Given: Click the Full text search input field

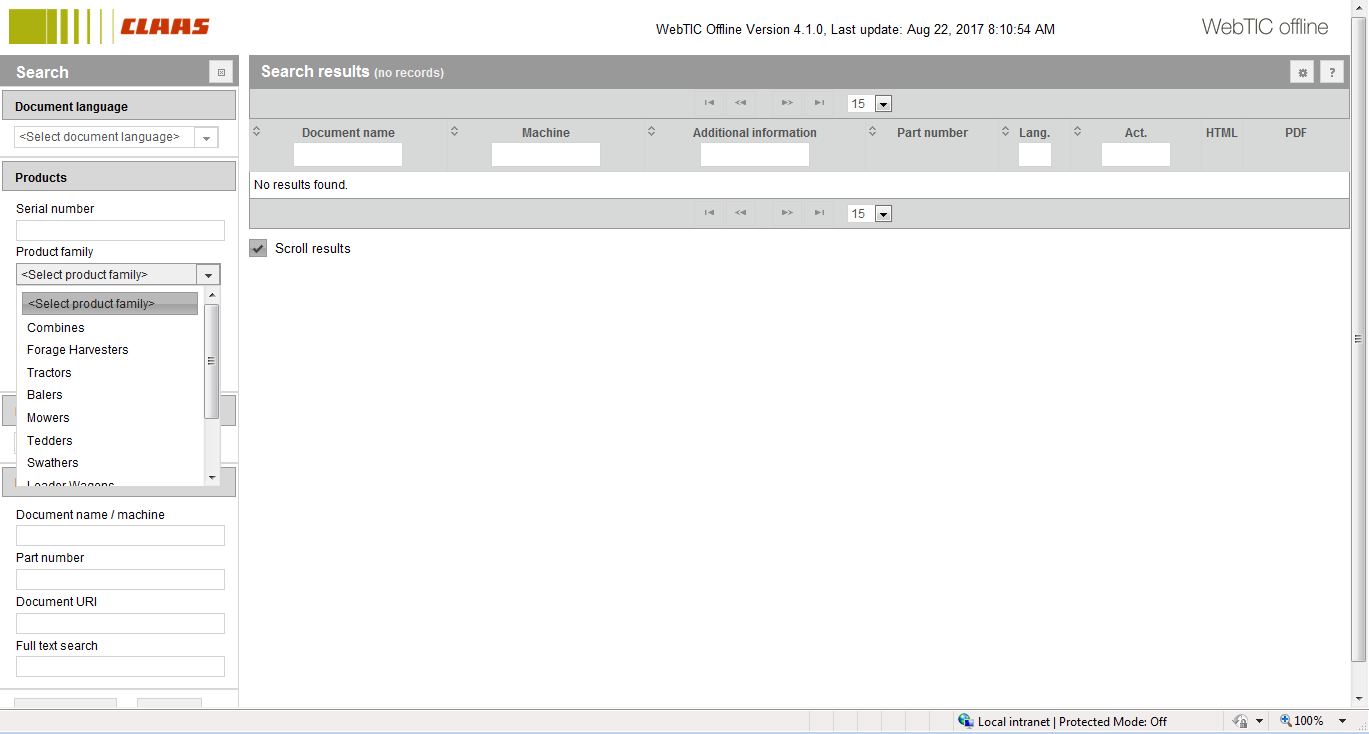Looking at the screenshot, I should pyautogui.click(x=120, y=666).
